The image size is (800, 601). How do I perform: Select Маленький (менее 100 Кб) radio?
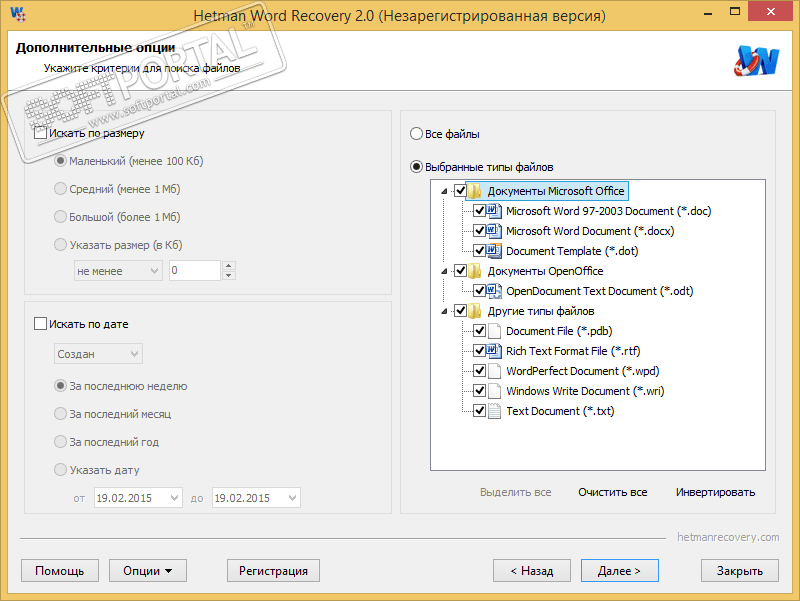click(60, 161)
